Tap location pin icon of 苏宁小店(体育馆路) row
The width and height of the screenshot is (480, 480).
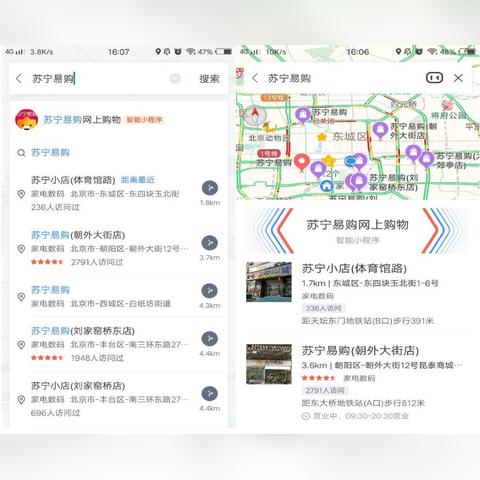21,194
